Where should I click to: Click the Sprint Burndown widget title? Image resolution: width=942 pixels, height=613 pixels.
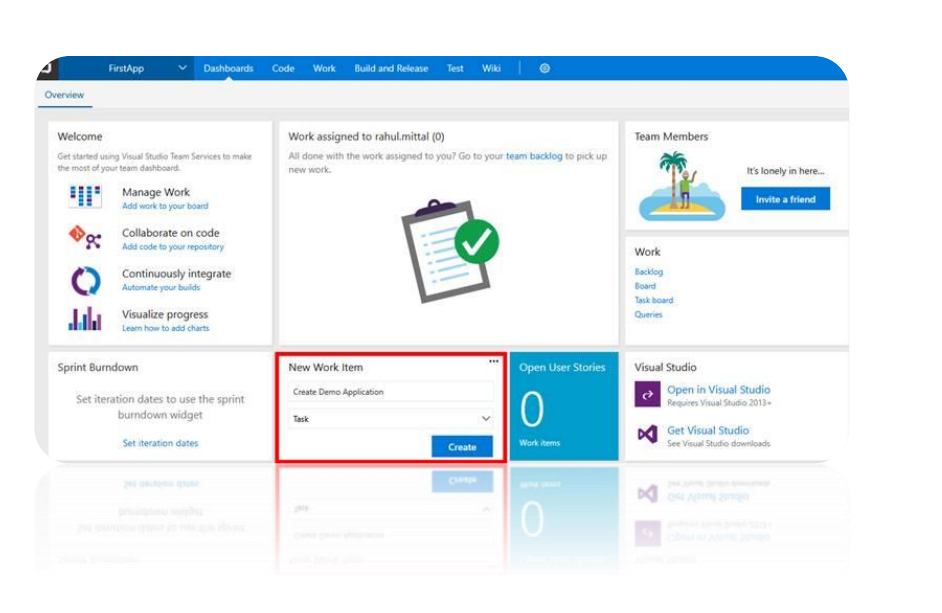(98, 367)
